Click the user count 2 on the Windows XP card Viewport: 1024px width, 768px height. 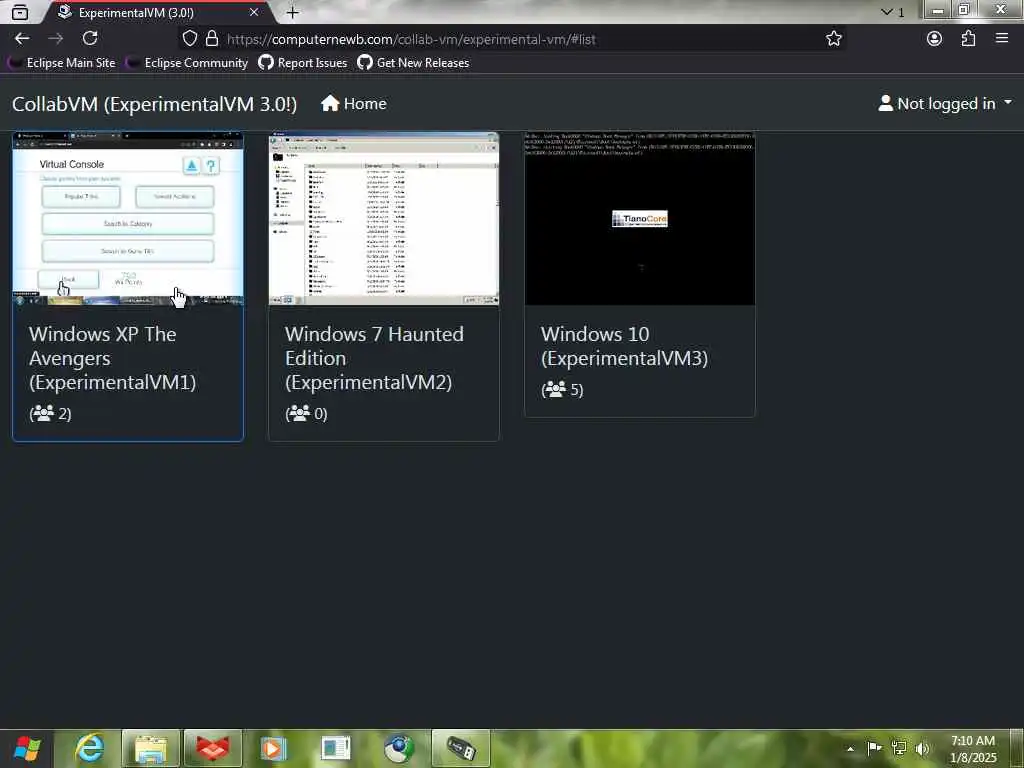[x=50, y=413]
